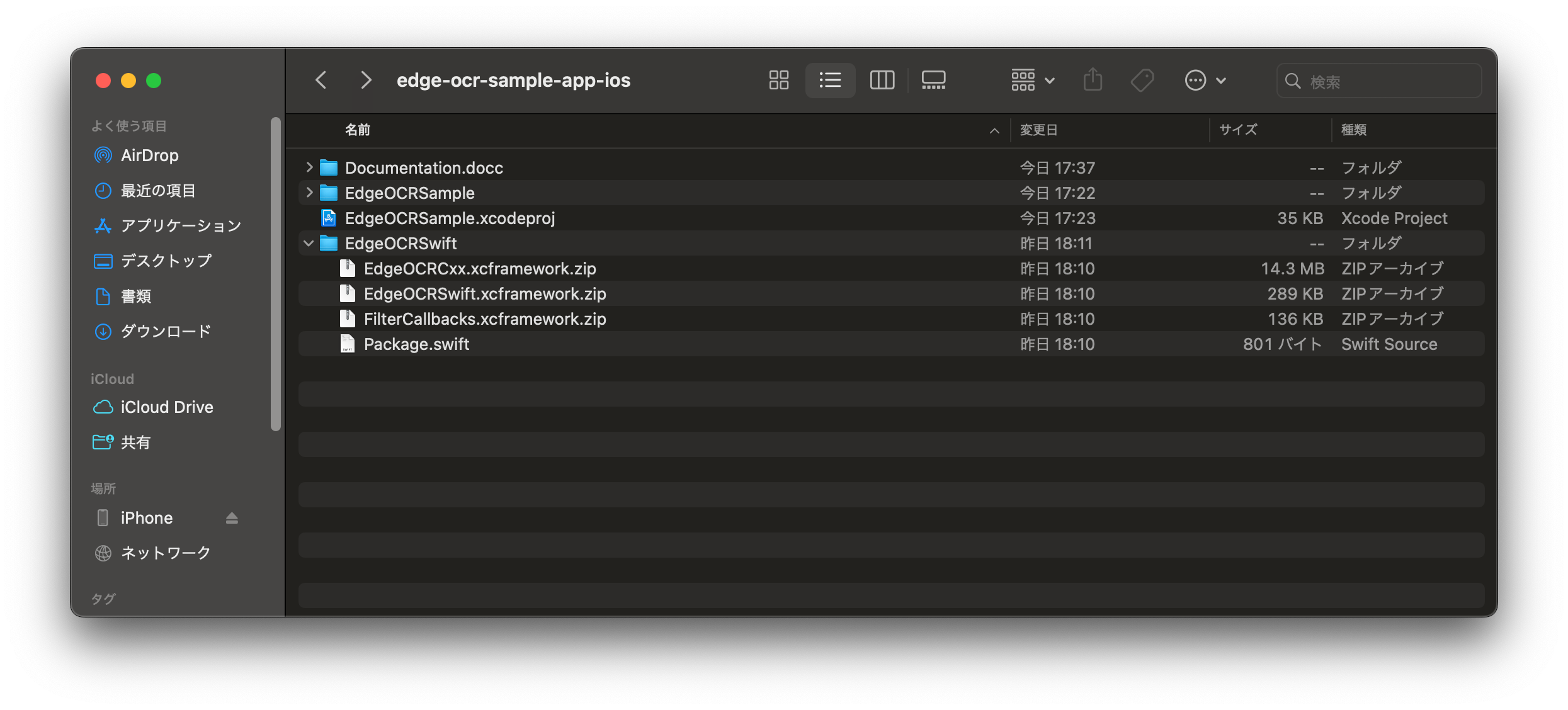Select the Documentation.docc name text
Viewport: 1568px width, 710px height.
pos(424,168)
